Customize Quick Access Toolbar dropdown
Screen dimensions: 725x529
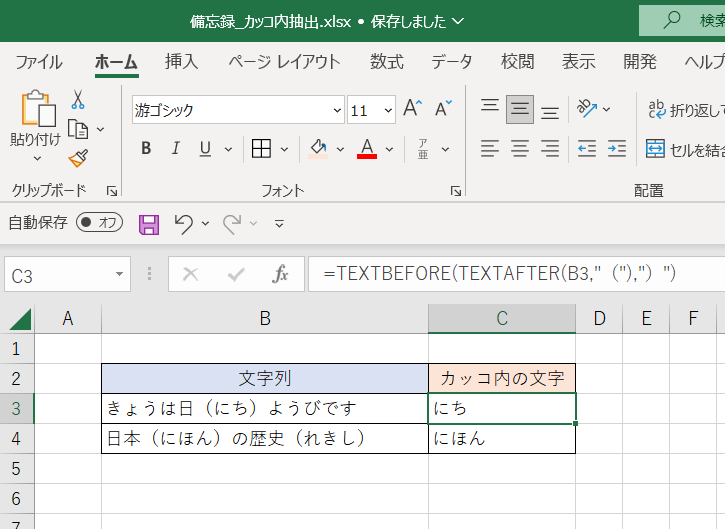(x=279, y=224)
